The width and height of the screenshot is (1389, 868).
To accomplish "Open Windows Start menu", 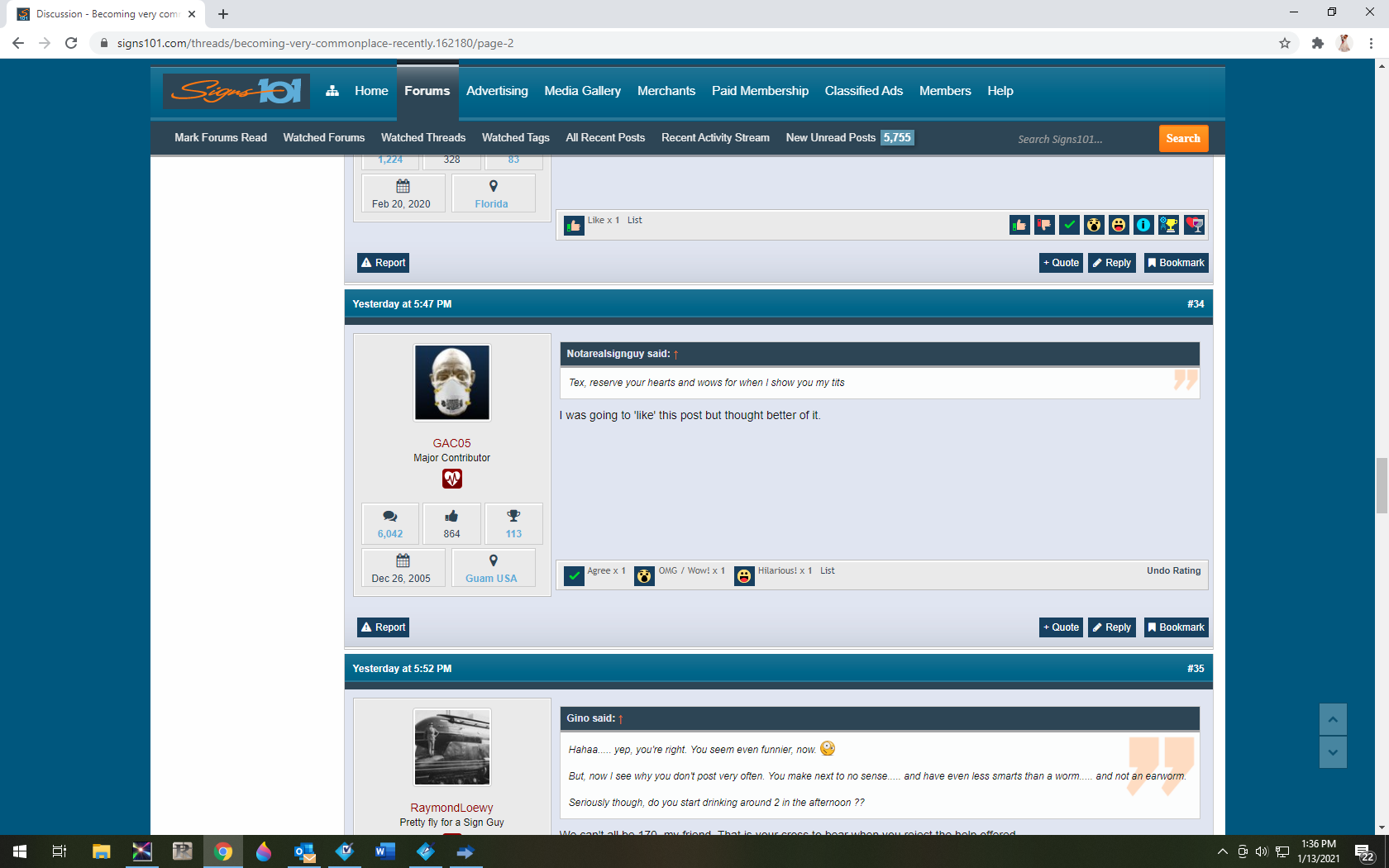I will point(20,851).
